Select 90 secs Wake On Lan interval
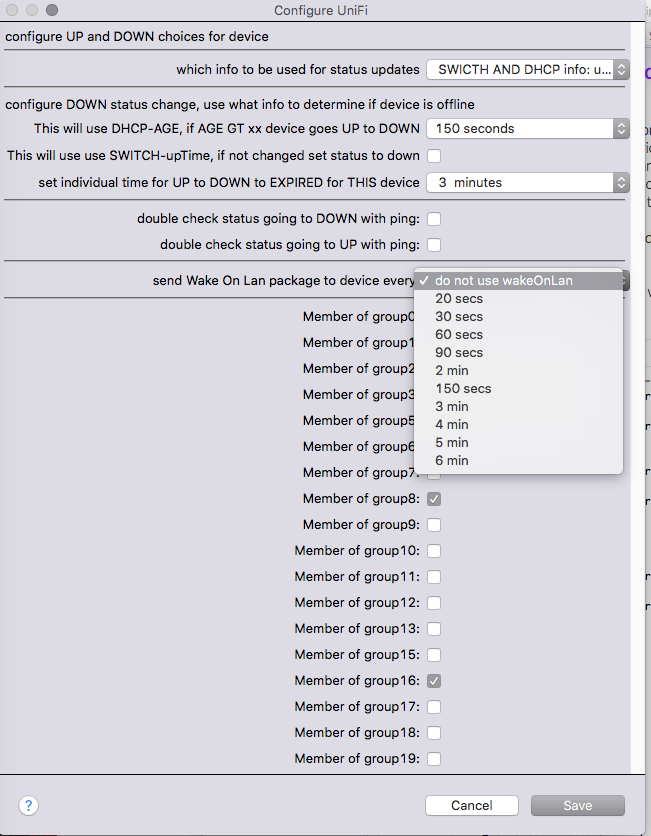The image size is (651, 836). pos(518,352)
